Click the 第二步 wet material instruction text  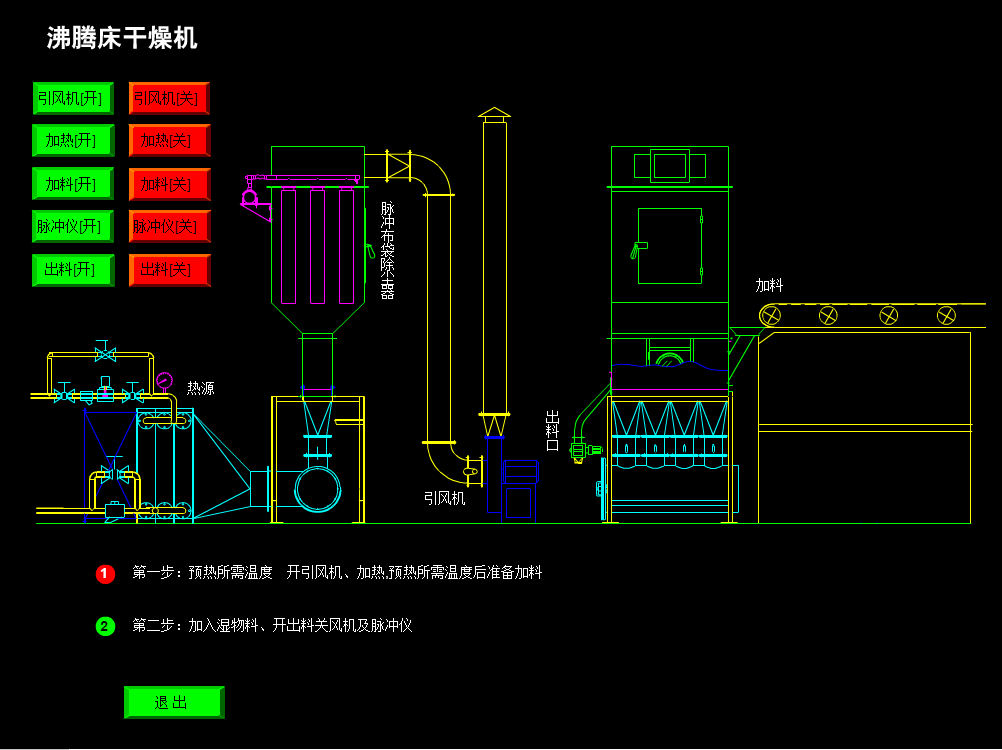pos(272,625)
